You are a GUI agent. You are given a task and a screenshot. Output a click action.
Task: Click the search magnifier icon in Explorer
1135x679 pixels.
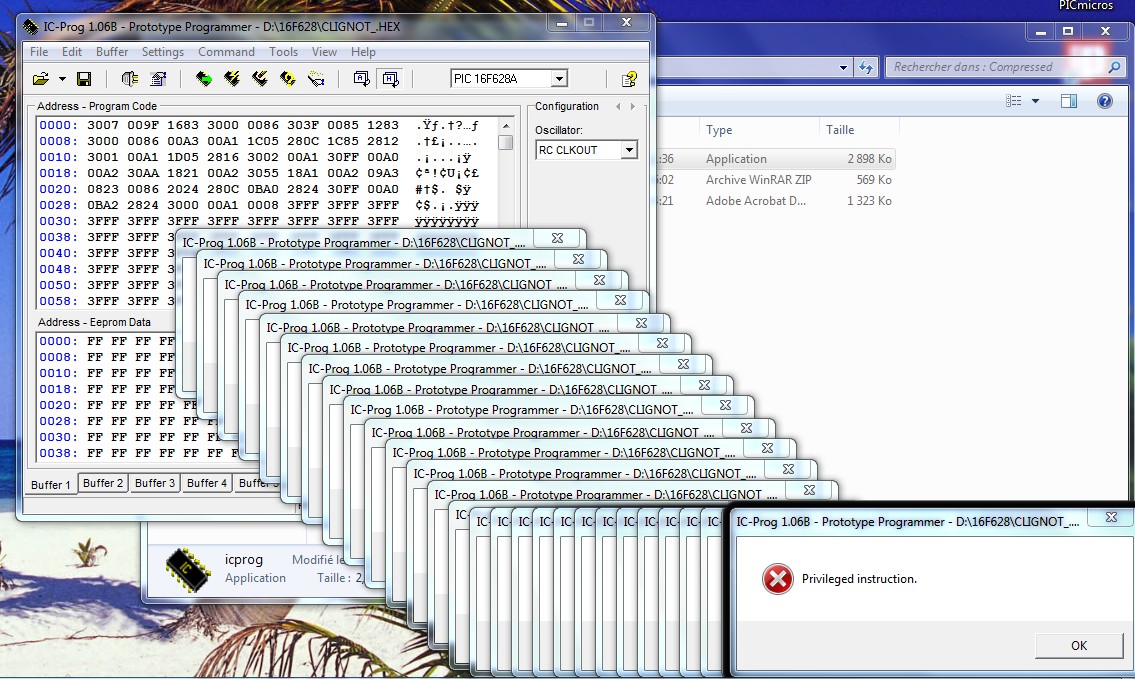1115,67
